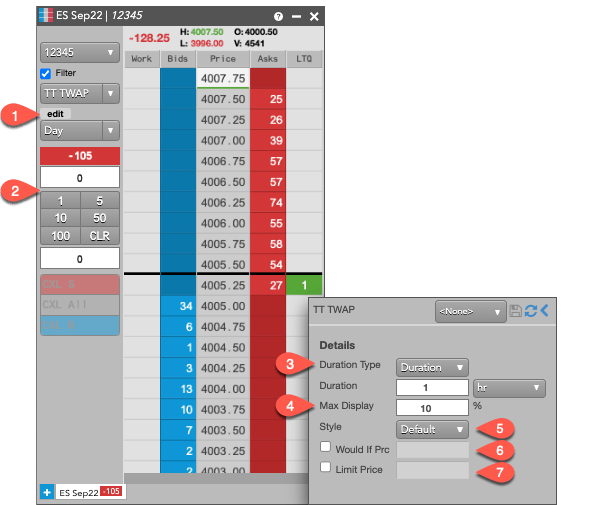Click the refresh arrows icon in TT TWAP panel
The image size is (591, 505).
coord(531,311)
